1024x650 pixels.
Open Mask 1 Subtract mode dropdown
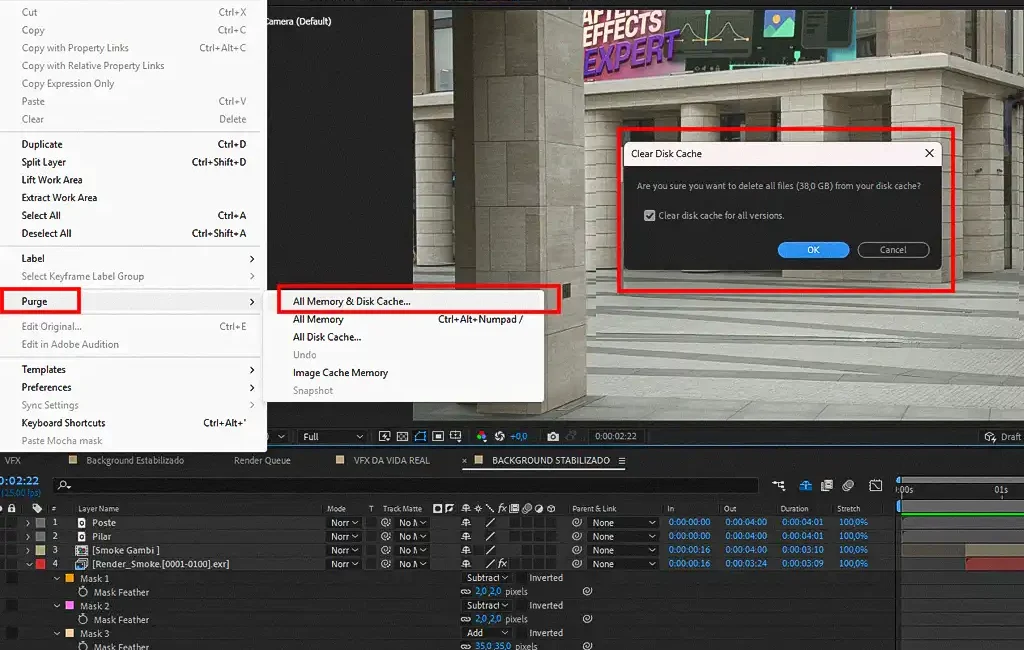coord(488,578)
